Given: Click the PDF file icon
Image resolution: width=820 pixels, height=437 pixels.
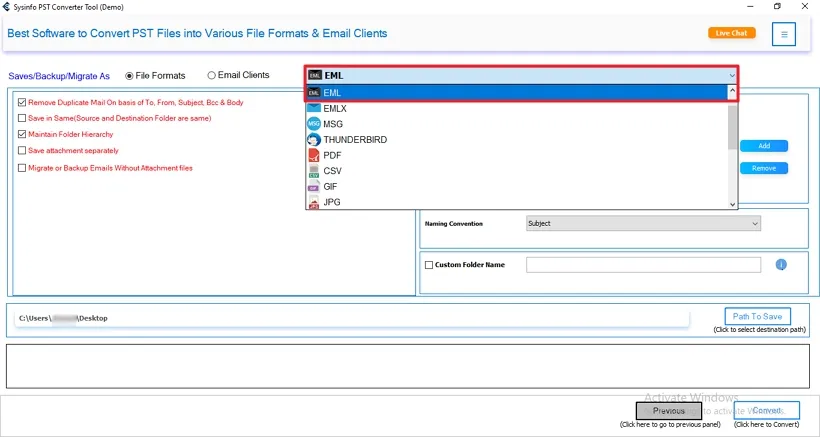Looking at the screenshot, I should pyautogui.click(x=314, y=156).
